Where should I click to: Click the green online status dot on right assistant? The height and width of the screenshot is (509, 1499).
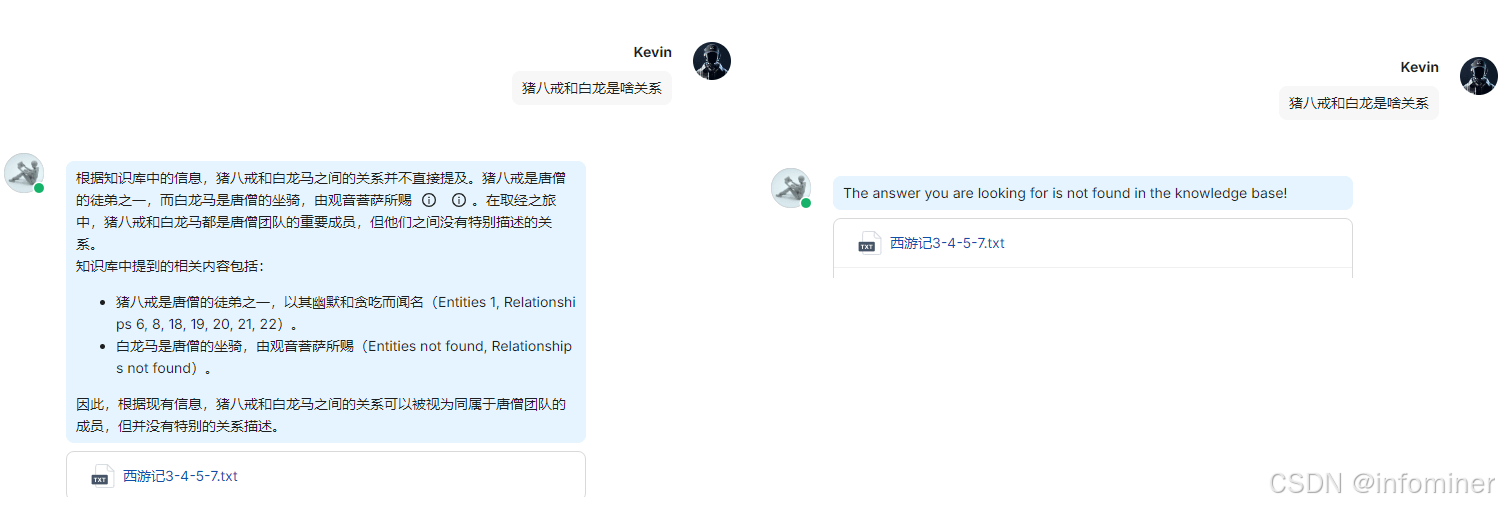806,203
